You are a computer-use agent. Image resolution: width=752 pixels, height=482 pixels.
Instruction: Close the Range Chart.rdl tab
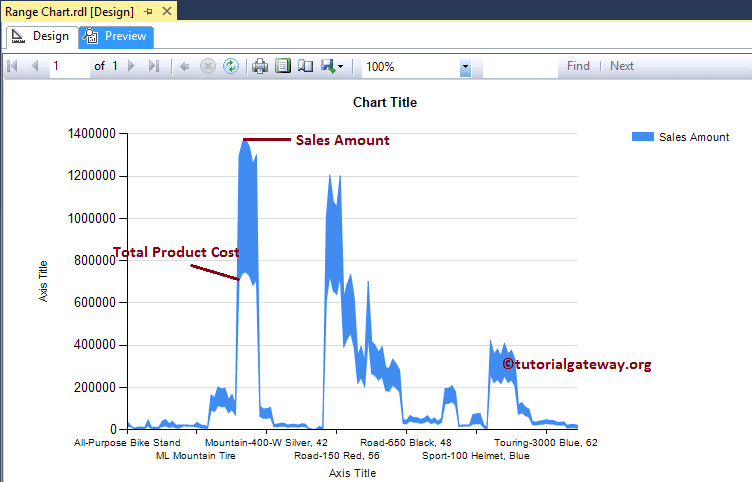click(x=167, y=11)
